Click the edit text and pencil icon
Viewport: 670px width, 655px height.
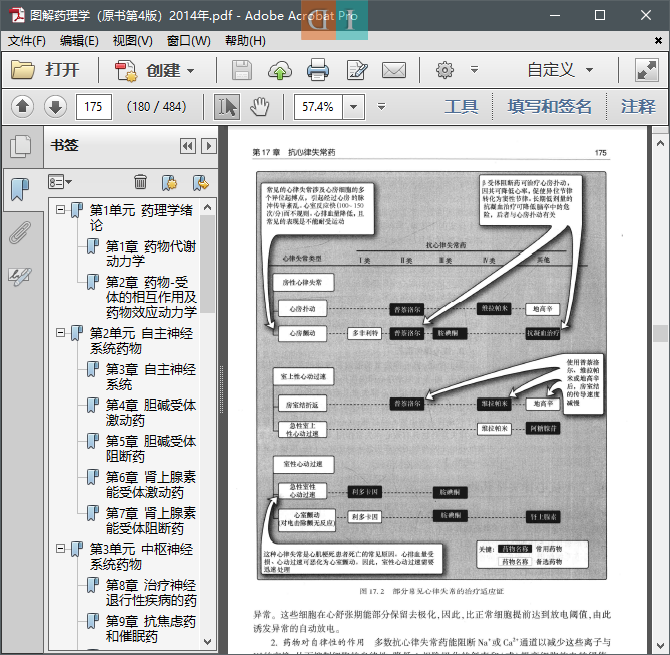[x=357, y=70]
